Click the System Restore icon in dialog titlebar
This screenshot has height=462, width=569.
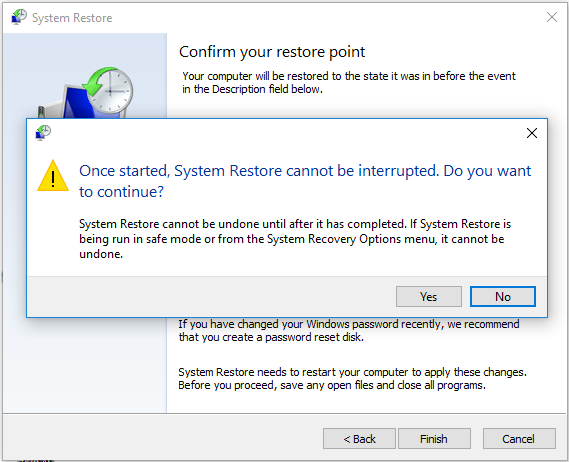pyautogui.click(x=43, y=133)
